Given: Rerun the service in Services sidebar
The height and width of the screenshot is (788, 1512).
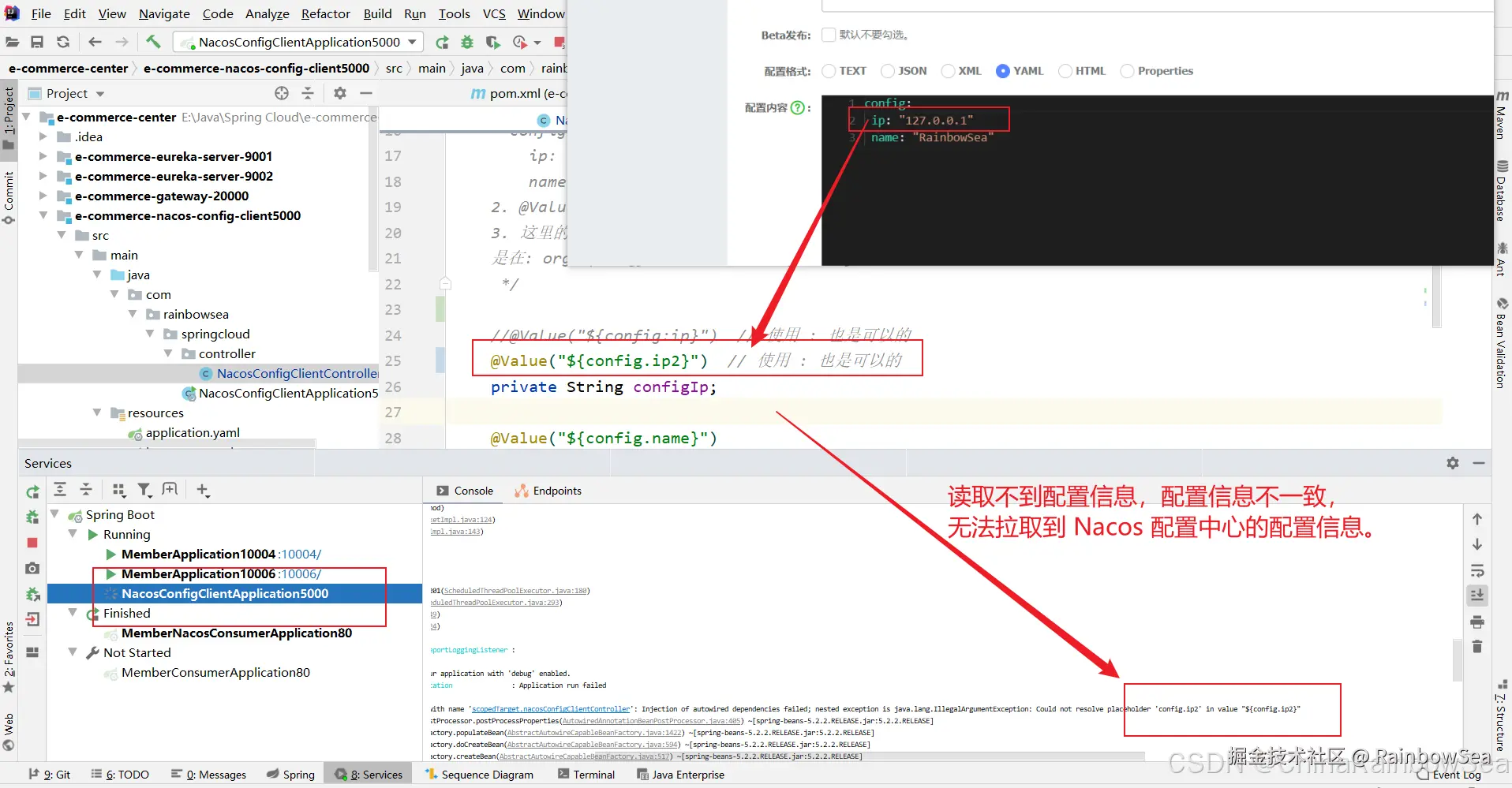Looking at the screenshot, I should tap(32, 492).
